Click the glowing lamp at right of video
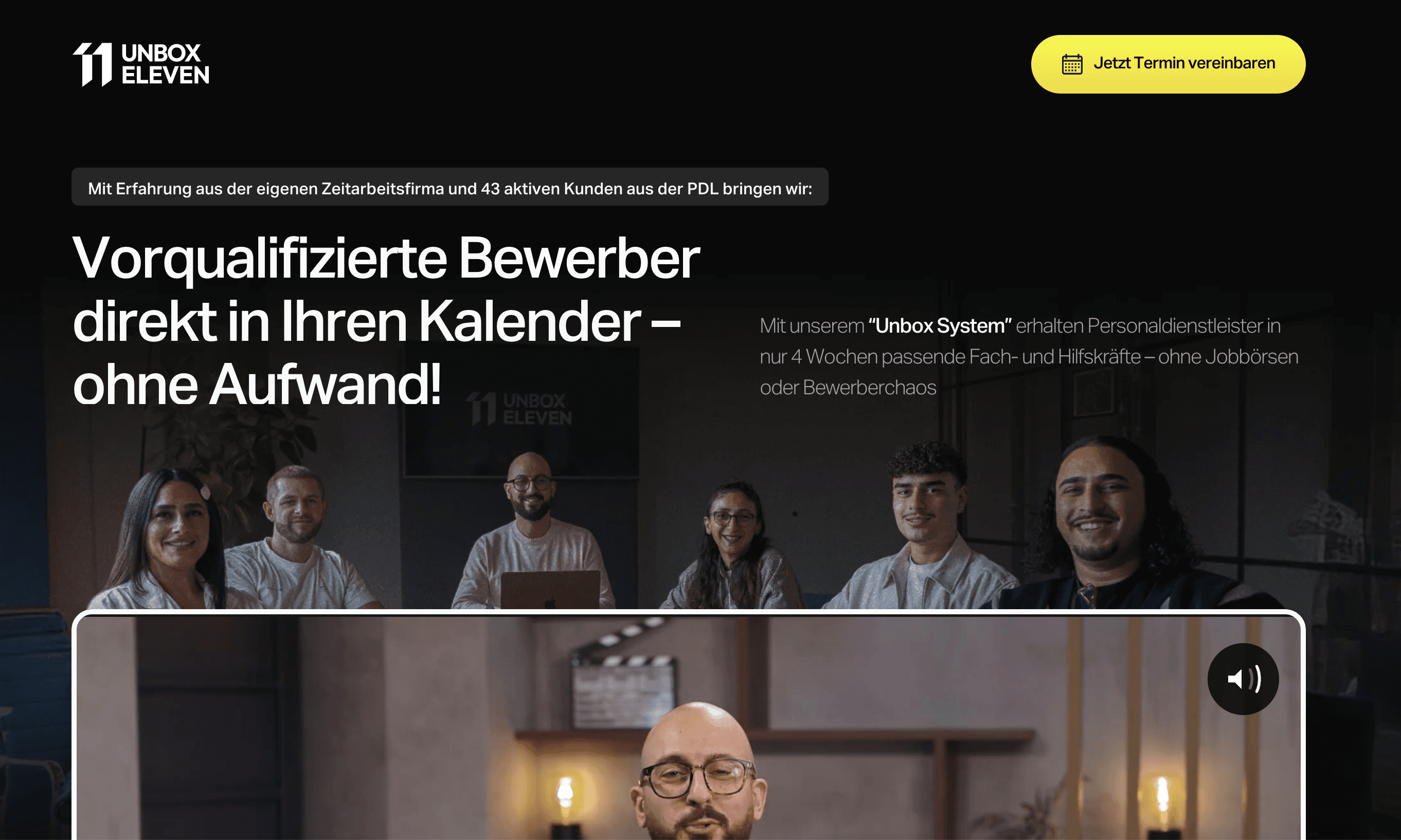 point(1162,795)
